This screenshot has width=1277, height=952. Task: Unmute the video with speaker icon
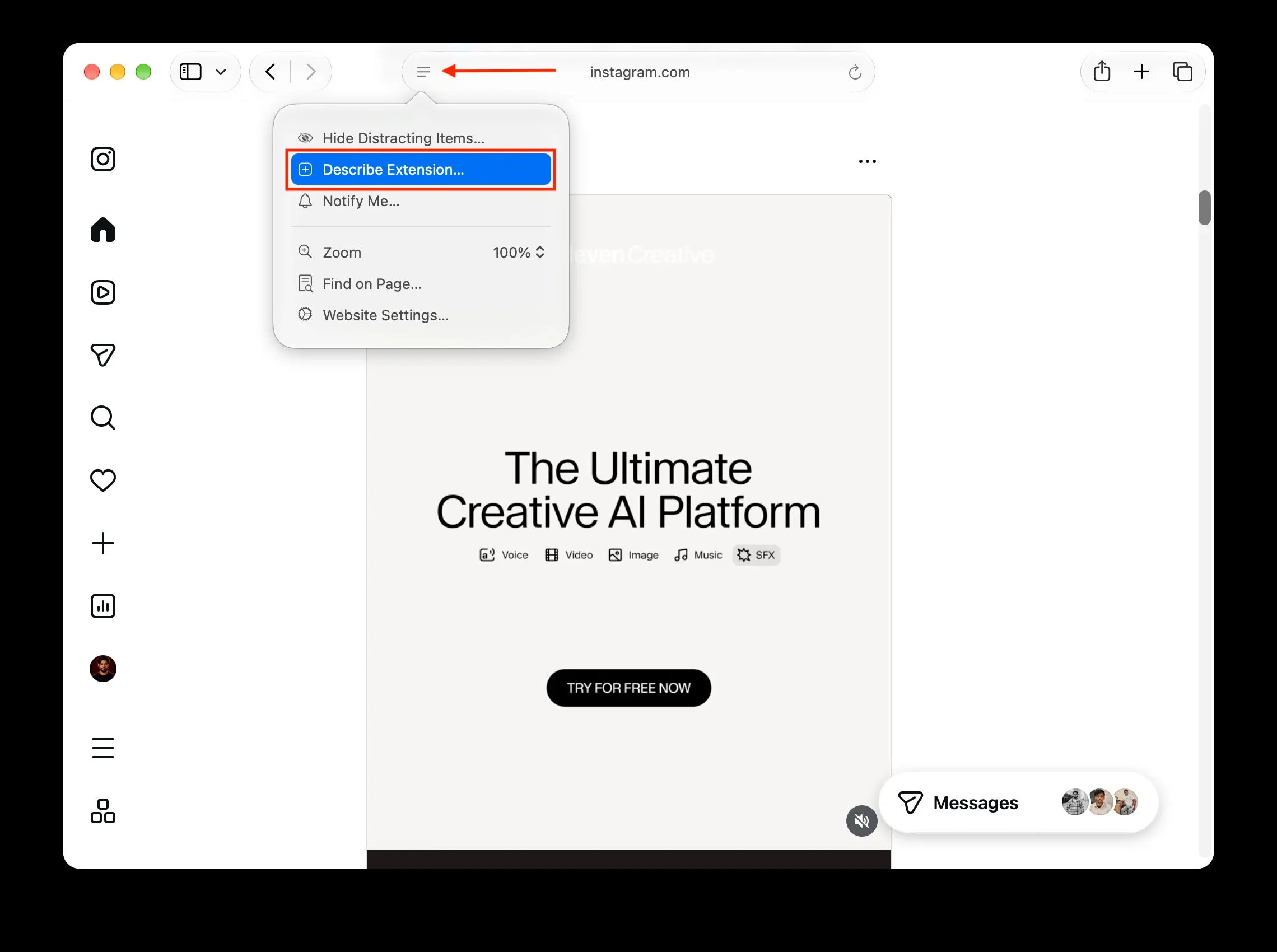pyautogui.click(x=861, y=820)
